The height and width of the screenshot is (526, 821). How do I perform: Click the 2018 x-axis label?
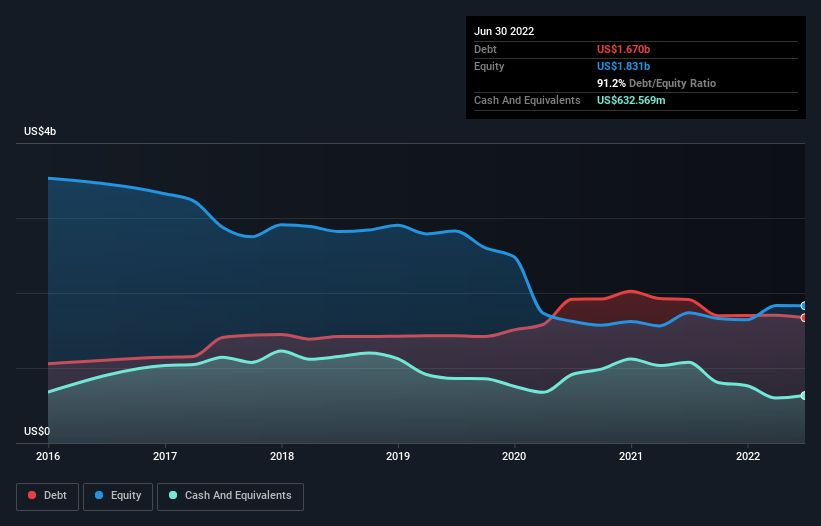[x=282, y=456]
